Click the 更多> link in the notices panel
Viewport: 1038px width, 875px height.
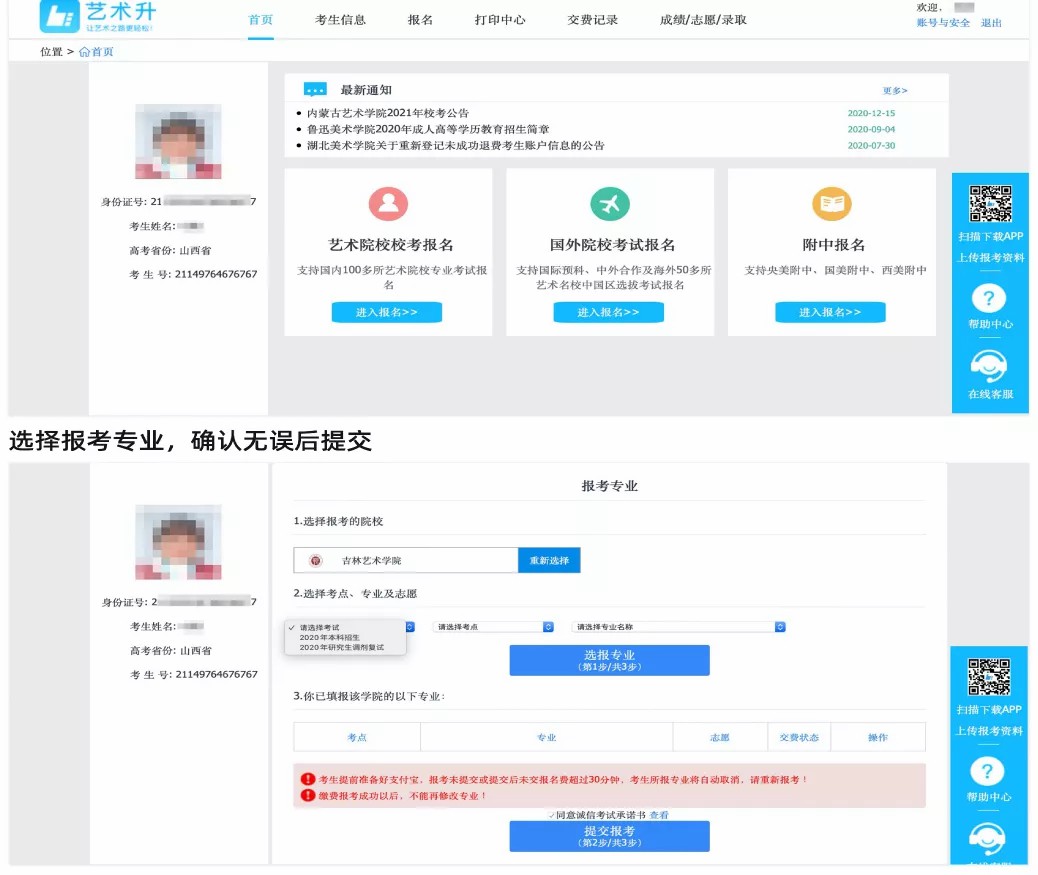click(895, 91)
